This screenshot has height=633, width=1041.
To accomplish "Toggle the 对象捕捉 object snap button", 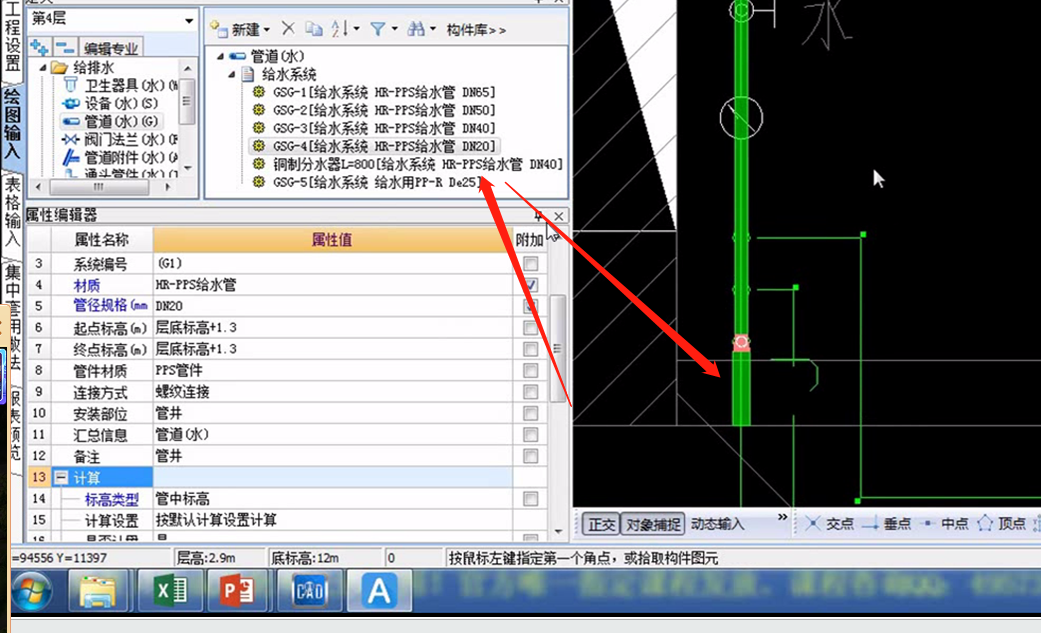I will 653,524.
